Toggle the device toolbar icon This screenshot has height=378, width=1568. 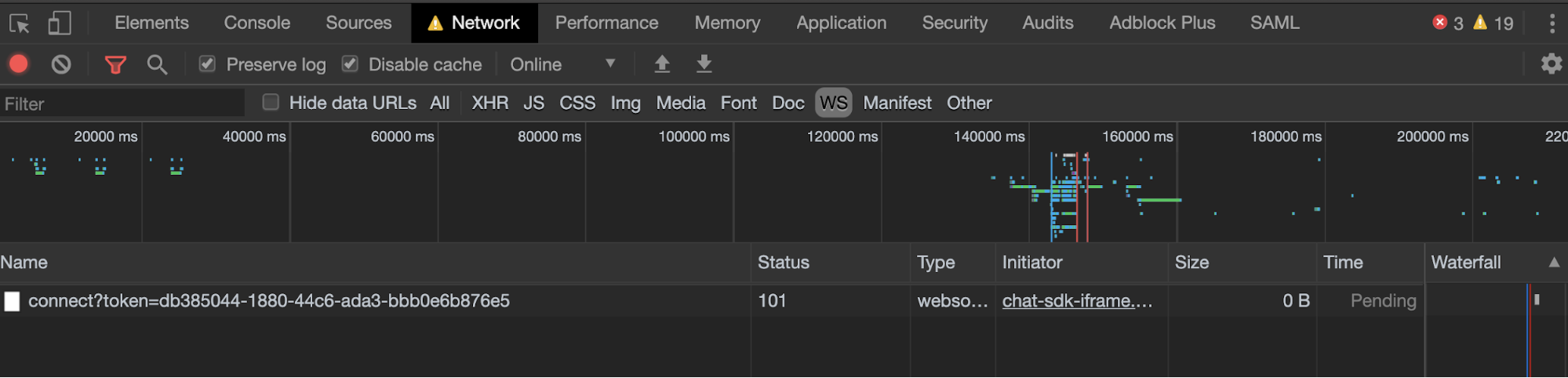click(60, 24)
